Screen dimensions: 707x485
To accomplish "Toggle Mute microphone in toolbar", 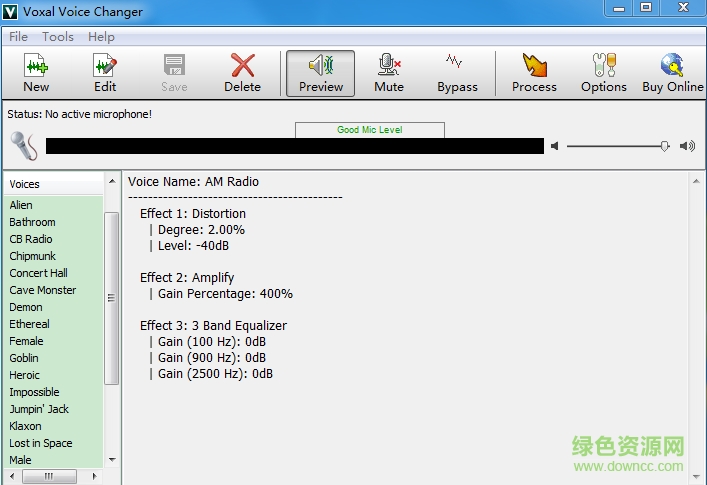I will click(x=389, y=73).
